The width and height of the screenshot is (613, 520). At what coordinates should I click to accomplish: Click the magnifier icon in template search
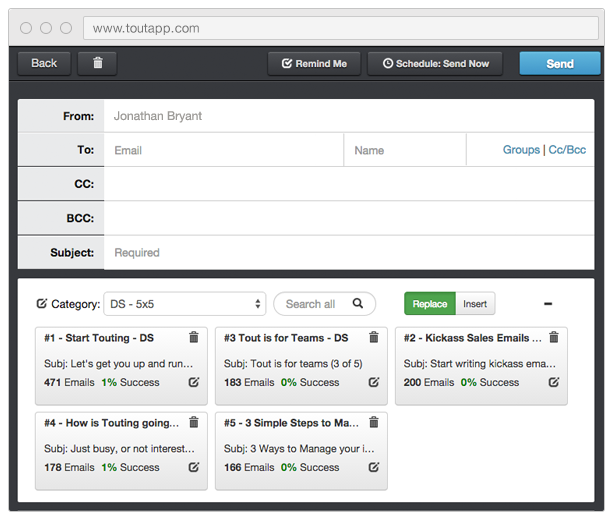(358, 303)
